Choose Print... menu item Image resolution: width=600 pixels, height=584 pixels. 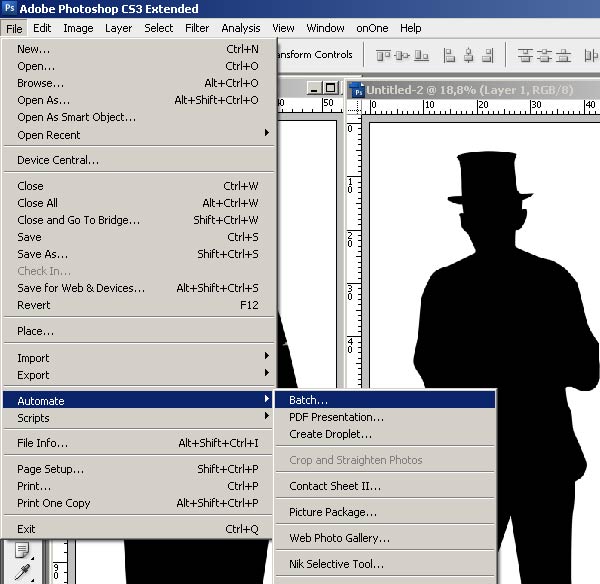139,486
